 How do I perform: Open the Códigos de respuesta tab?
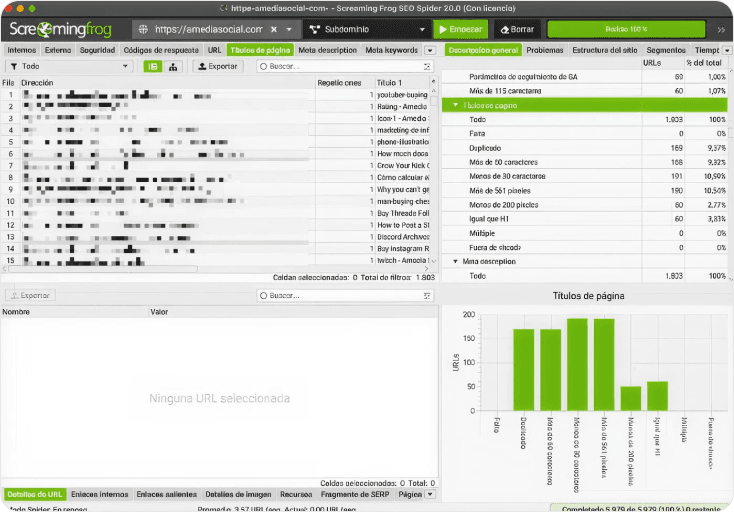tap(161, 50)
